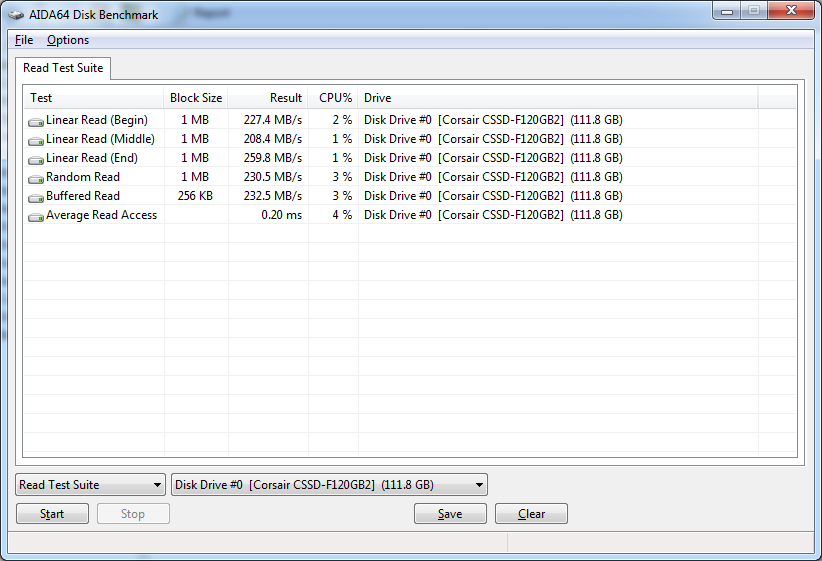Click the drive text in Average Read Access row
822x561 pixels.
pos(493,215)
